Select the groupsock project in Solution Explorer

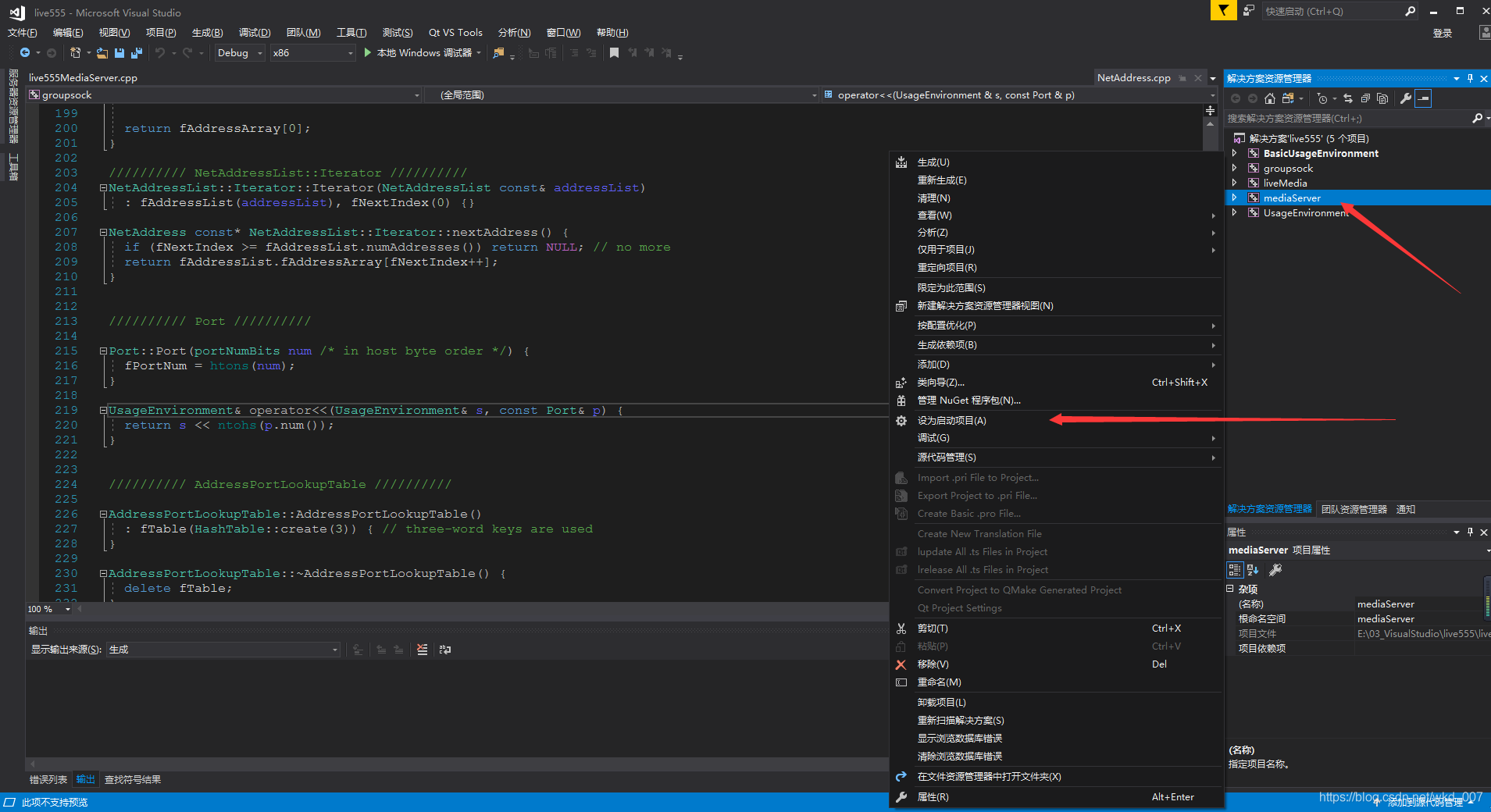[x=1289, y=168]
